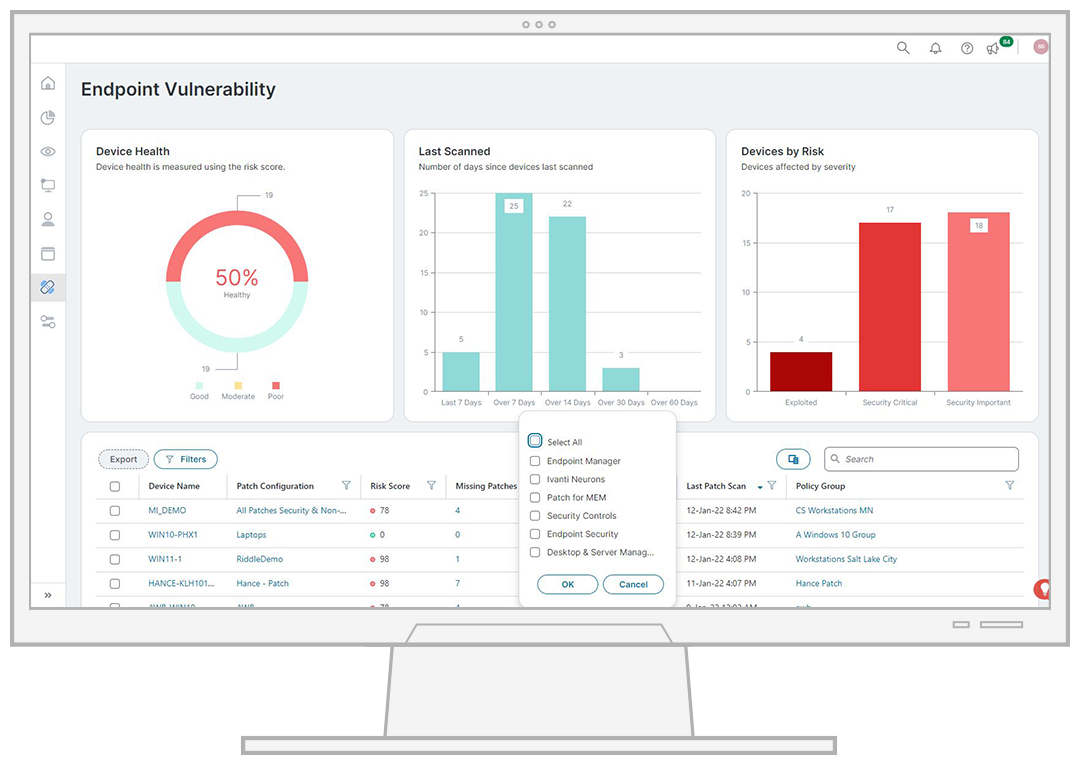Check the Endpoint Manager checkbox

(534, 461)
